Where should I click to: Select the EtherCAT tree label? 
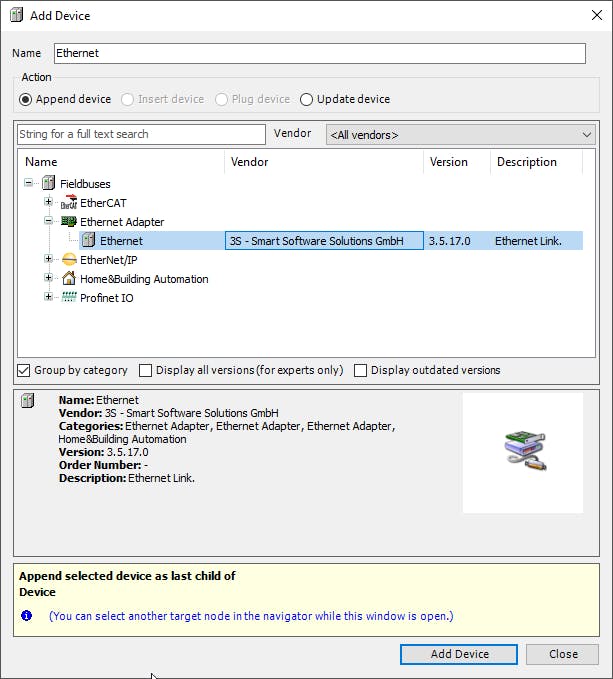pyautogui.click(x=103, y=203)
